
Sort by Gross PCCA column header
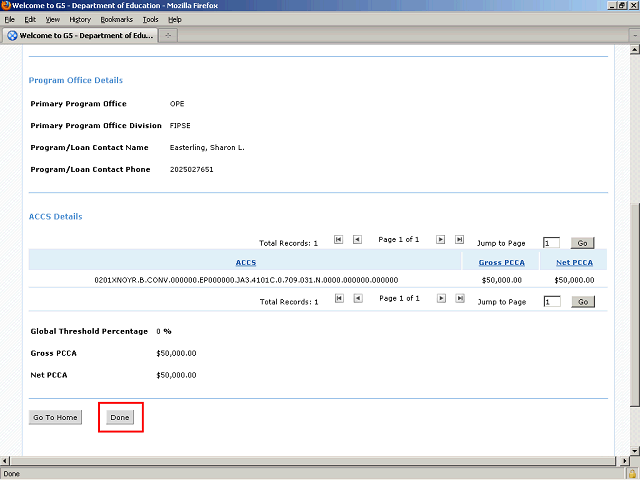pos(502,262)
